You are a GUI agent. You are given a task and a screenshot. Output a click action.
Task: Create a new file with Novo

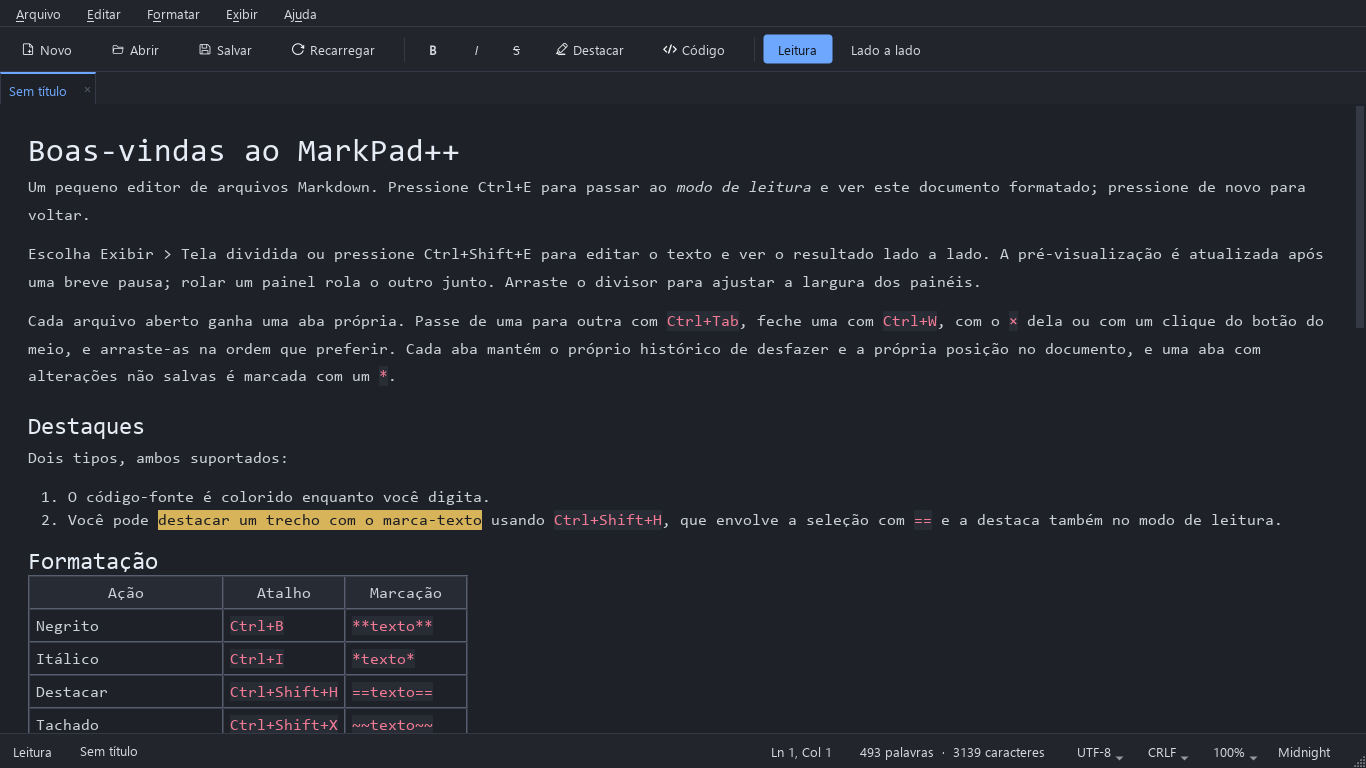47,50
